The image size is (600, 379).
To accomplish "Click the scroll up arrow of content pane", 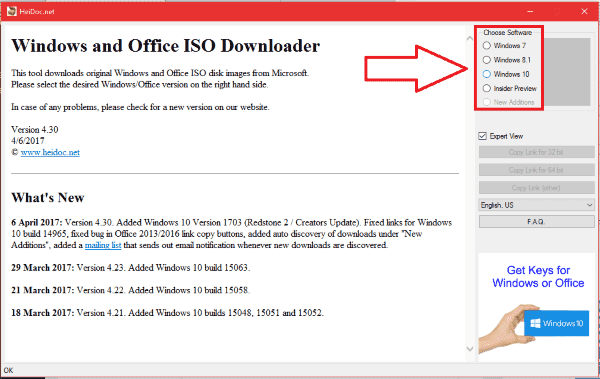I will [470, 38].
